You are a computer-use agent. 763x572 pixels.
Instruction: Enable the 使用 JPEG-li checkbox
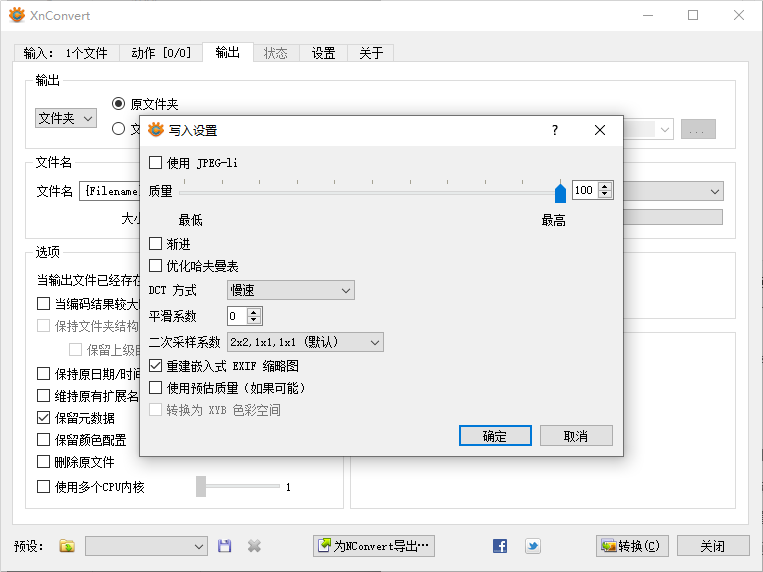point(155,163)
